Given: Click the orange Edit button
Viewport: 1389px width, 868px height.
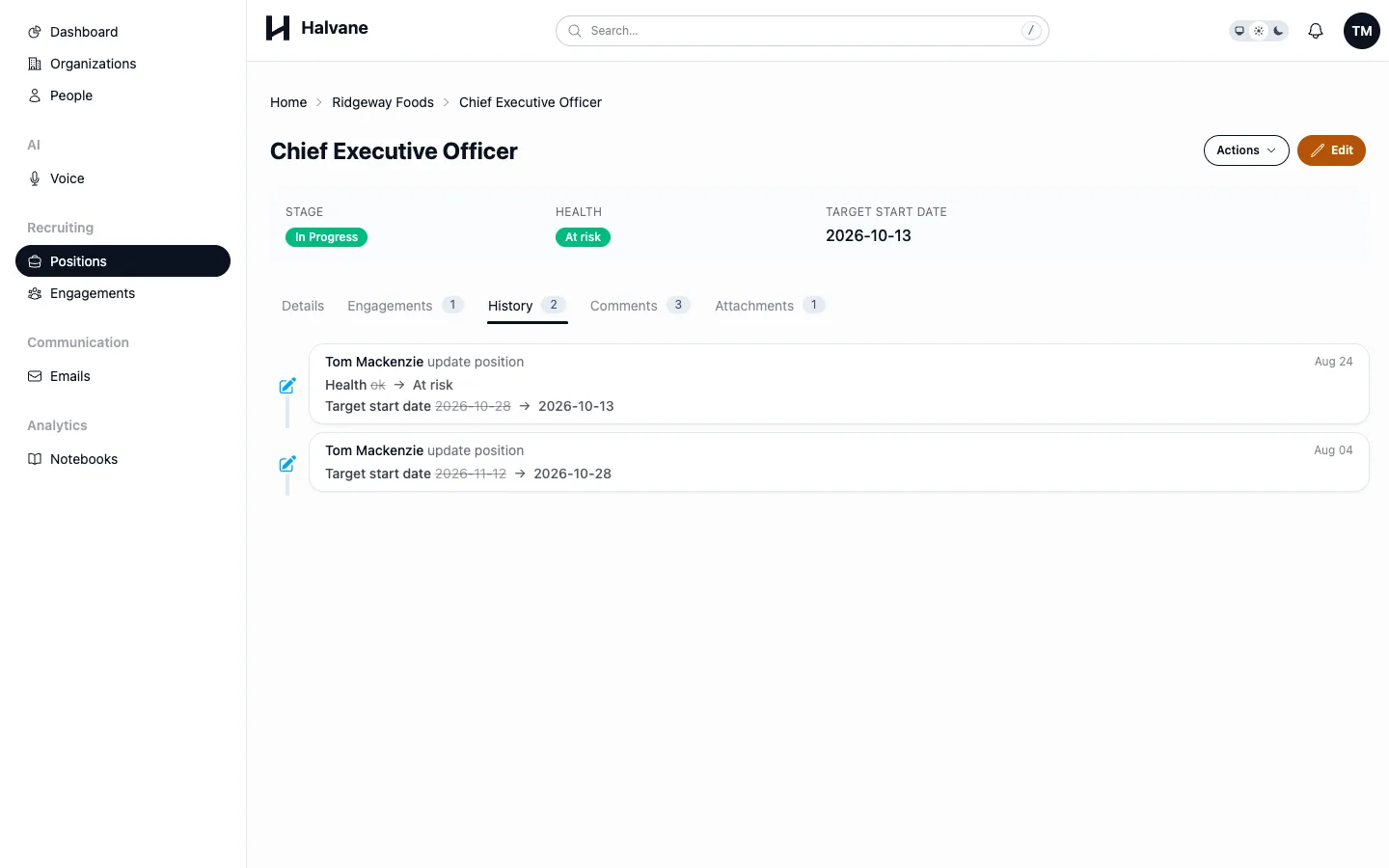Looking at the screenshot, I should (x=1331, y=150).
